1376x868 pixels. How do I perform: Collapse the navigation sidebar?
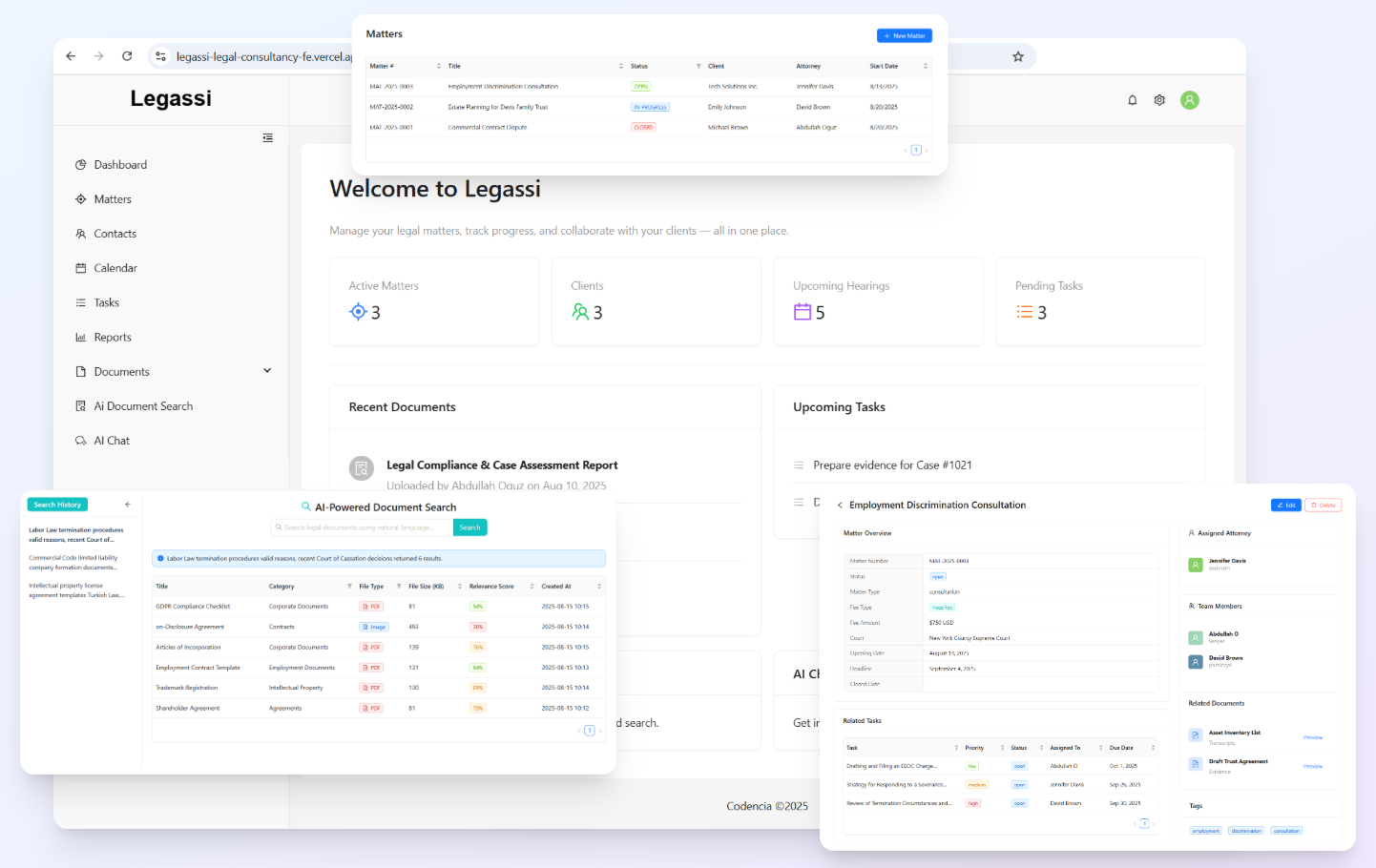pyautogui.click(x=268, y=137)
